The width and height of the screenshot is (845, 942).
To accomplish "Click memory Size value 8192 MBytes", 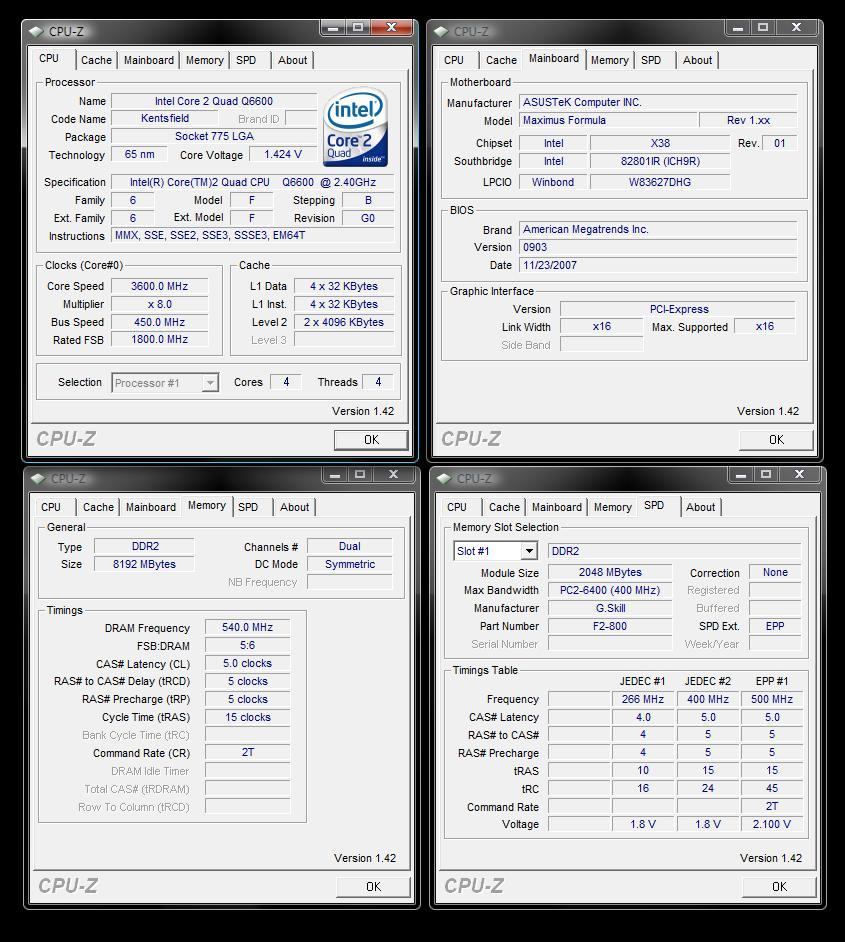I will pos(144,564).
